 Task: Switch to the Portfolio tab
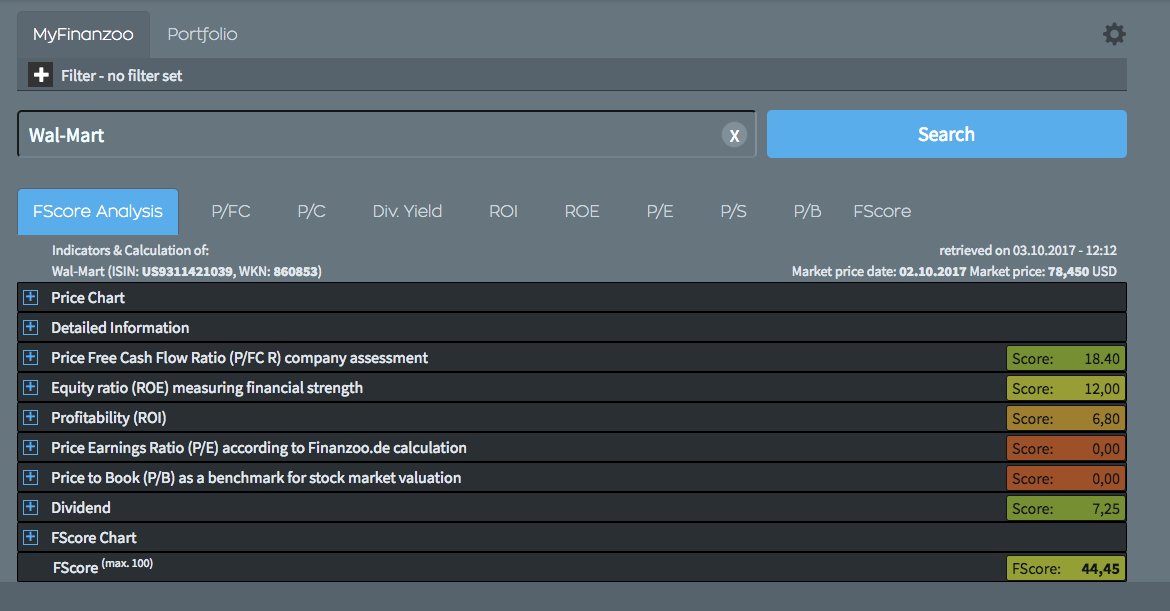(x=201, y=33)
